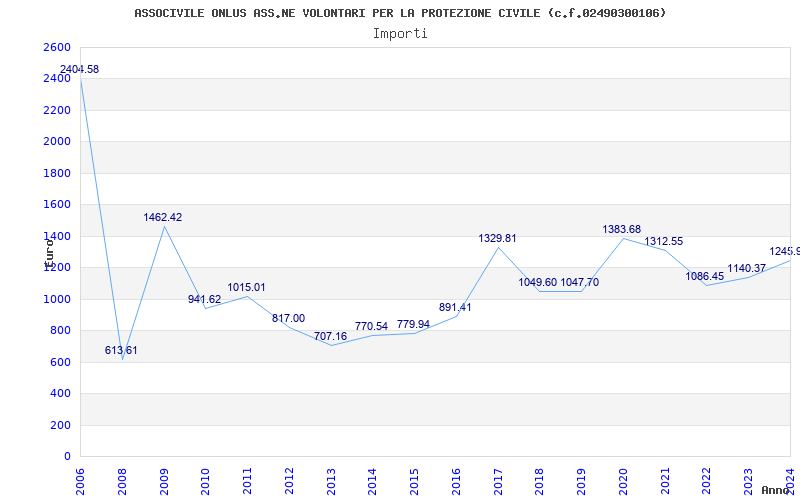Viewport: 800px width, 500px height.
Task: Click the 2404.58 data label for 2006
Action: tap(79, 69)
